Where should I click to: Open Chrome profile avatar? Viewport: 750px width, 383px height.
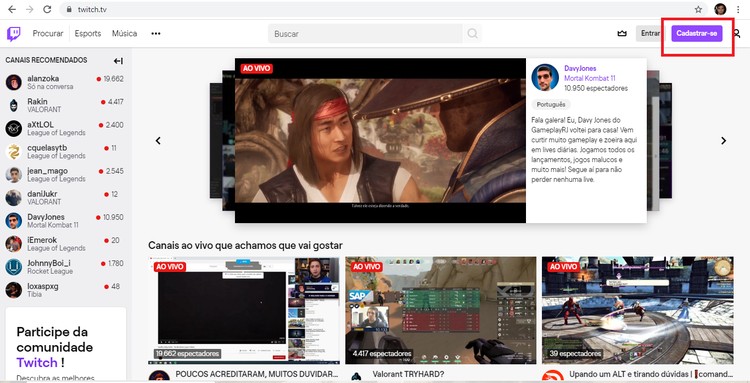coord(720,9)
